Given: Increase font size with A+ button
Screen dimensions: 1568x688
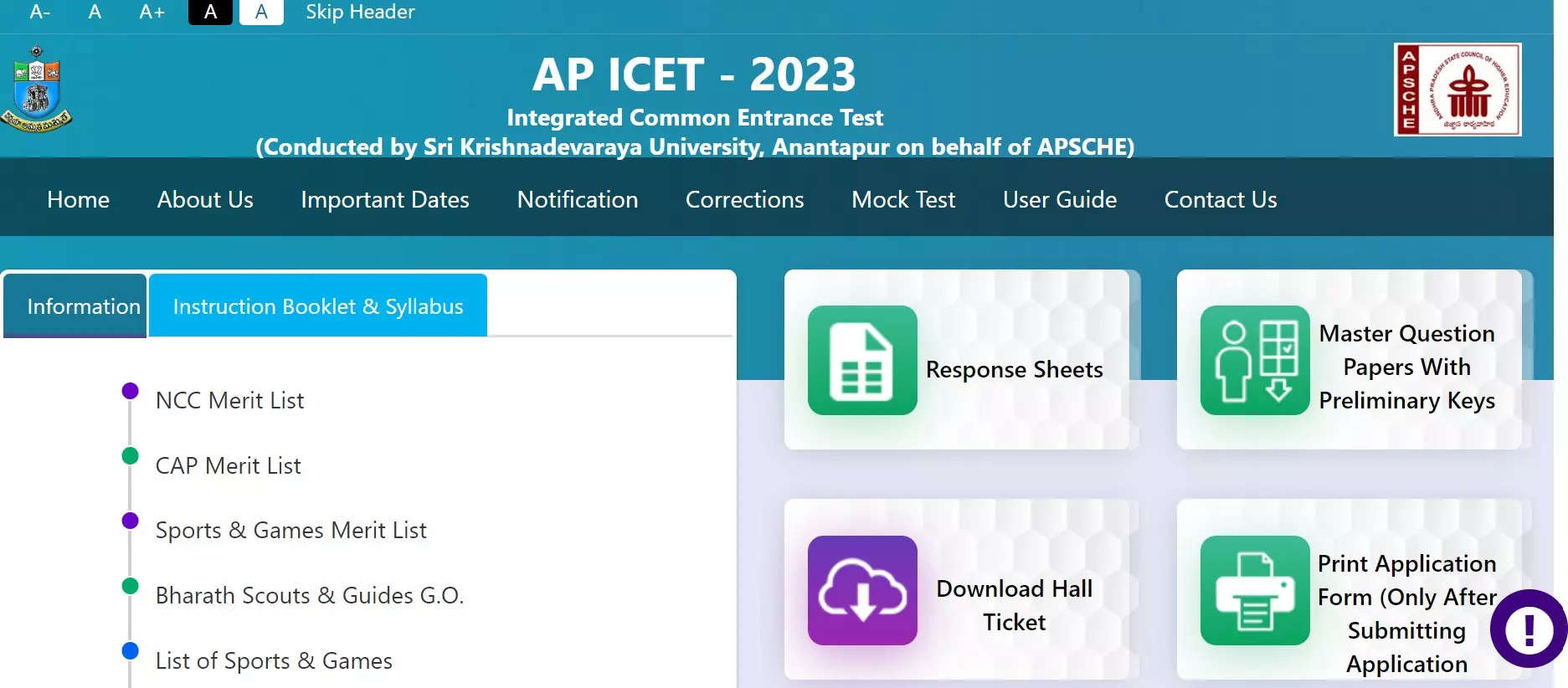Looking at the screenshot, I should pyautogui.click(x=152, y=12).
